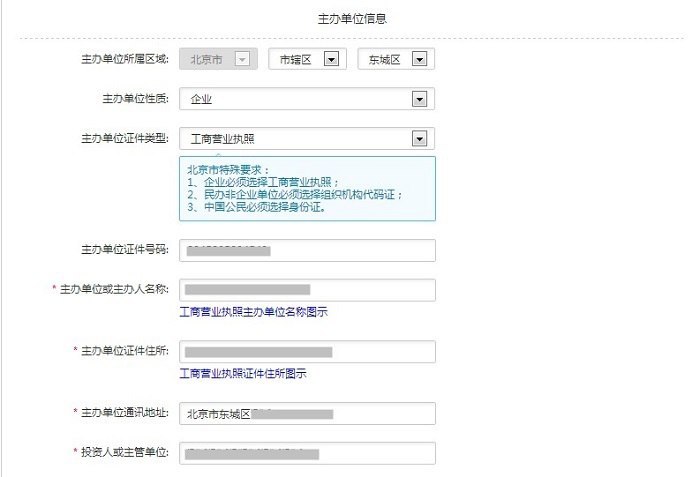This screenshot has width=700, height=477.
Task: Open the 工商营业执照主办单位名称图示 link
Action: click(x=253, y=313)
